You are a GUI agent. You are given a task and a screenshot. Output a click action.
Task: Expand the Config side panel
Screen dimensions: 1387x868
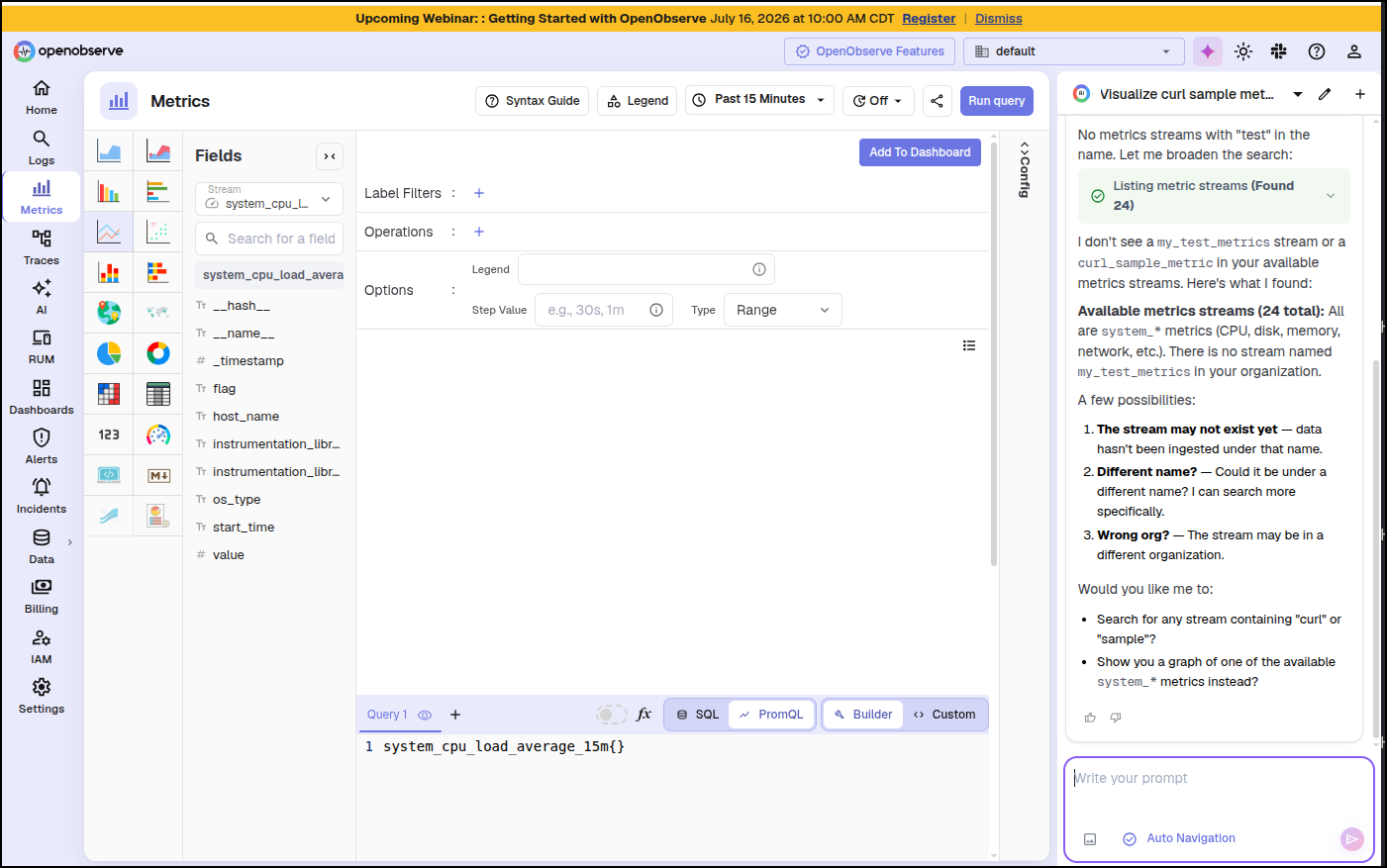(1025, 169)
